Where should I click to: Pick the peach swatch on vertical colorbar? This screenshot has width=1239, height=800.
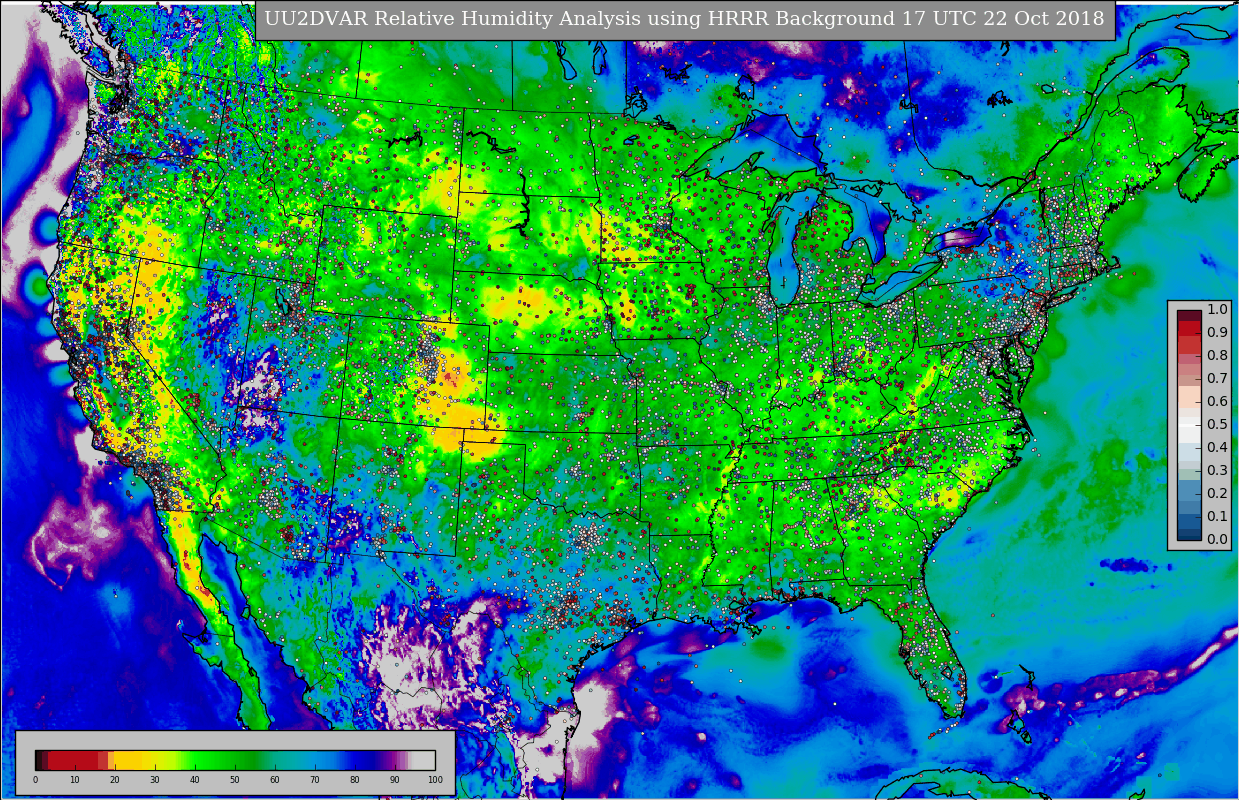(1189, 398)
